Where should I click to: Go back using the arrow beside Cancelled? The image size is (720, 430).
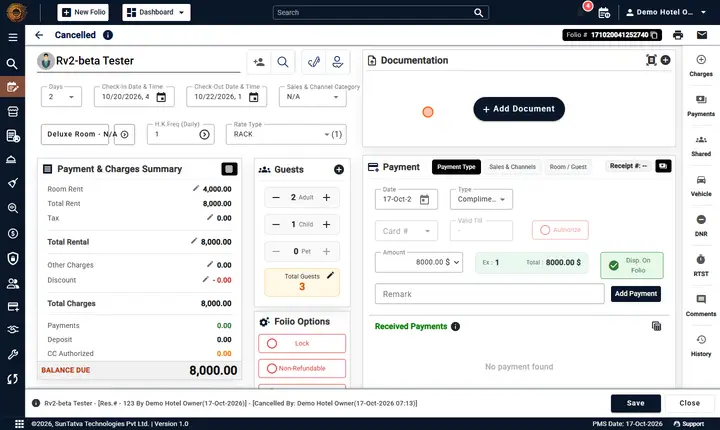39,35
